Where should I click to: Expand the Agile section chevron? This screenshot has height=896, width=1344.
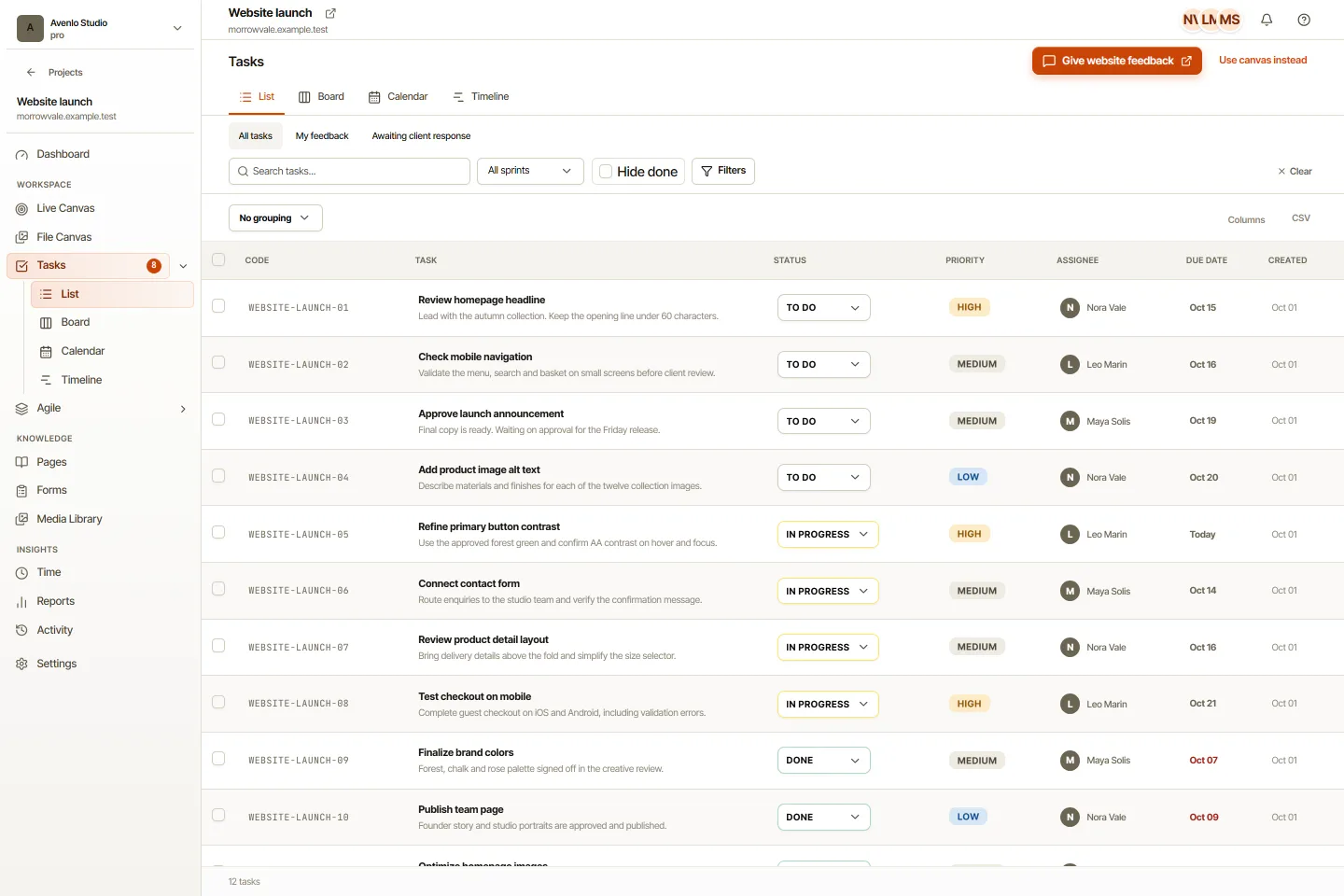(x=183, y=409)
